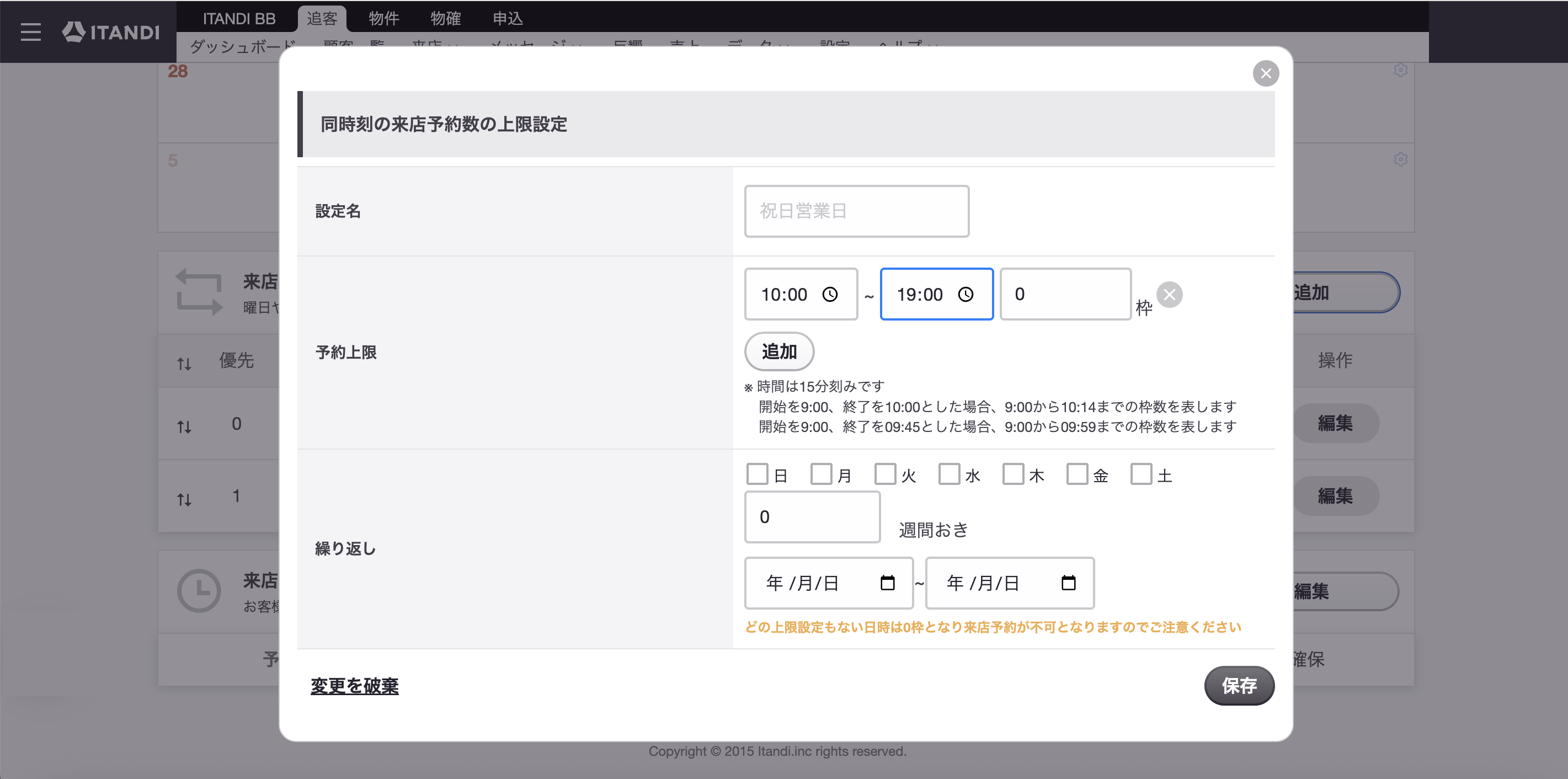Click the 同時刻の来店予約数の上限設定 heading
The width and height of the screenshot is (1568, 779).
point(444,124)
